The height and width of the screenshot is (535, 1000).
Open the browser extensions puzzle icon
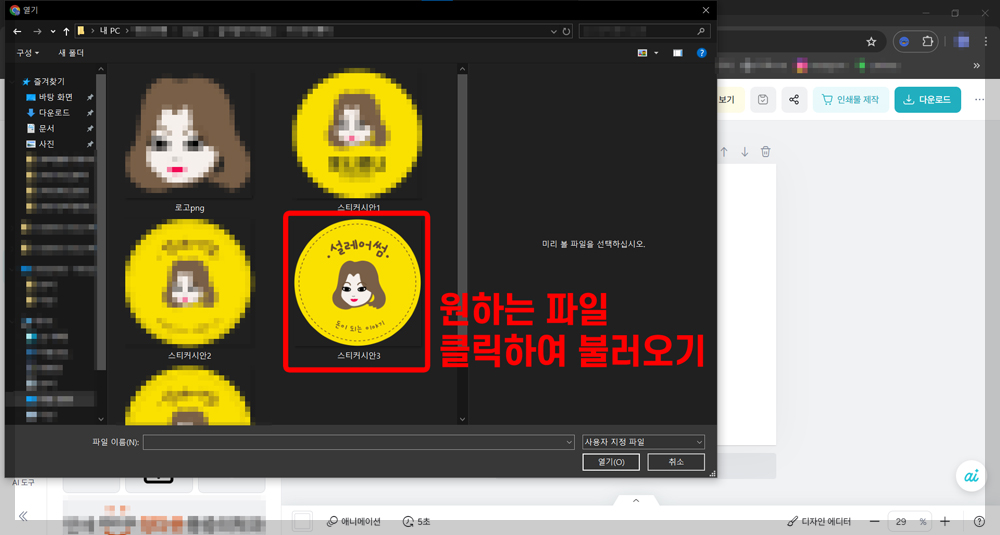point(927,41)
